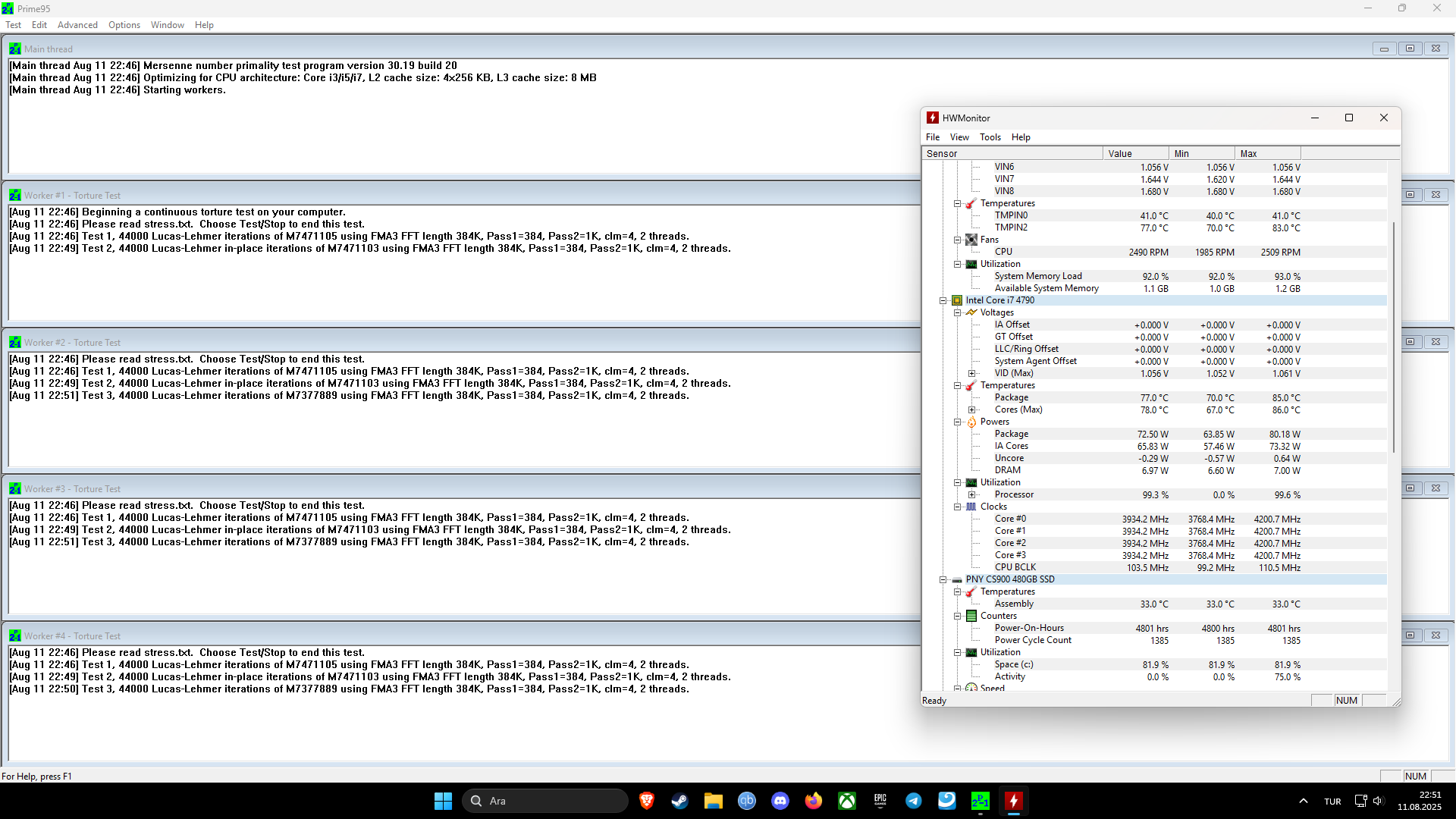Expand the VID (Max) voltage entry
The image size is (1456, 819).
pyautogui.click(x=972, y=374)
